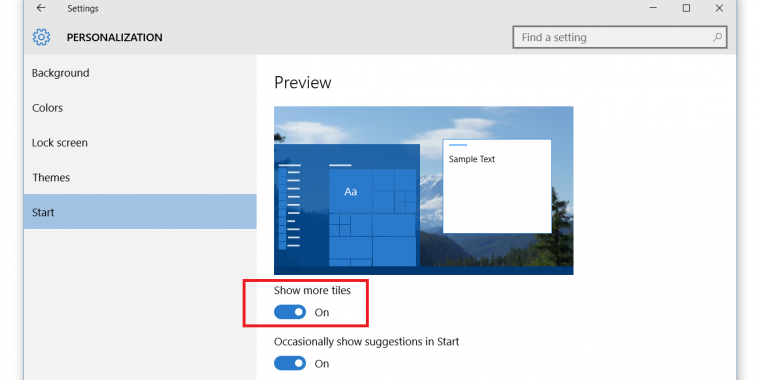
Task: Click the search magnifier icon
Action: coord(717,37)
